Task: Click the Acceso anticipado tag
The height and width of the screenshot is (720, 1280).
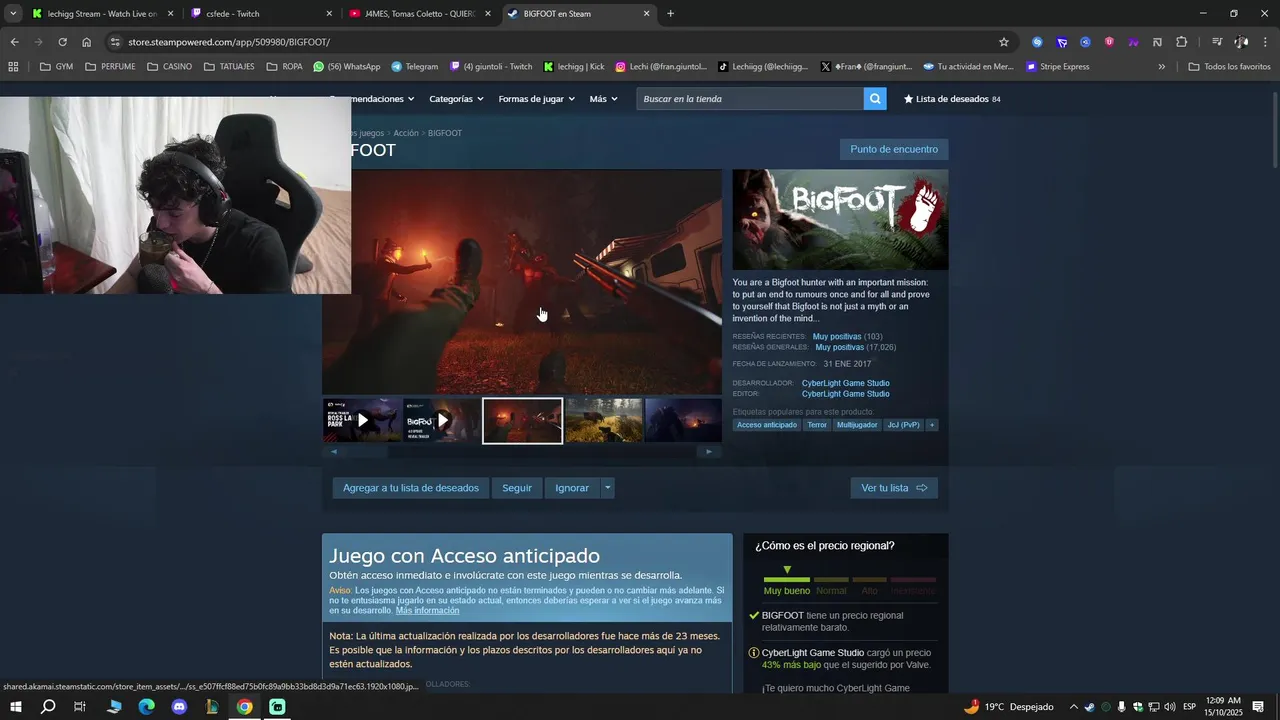Action: point(767,425)
